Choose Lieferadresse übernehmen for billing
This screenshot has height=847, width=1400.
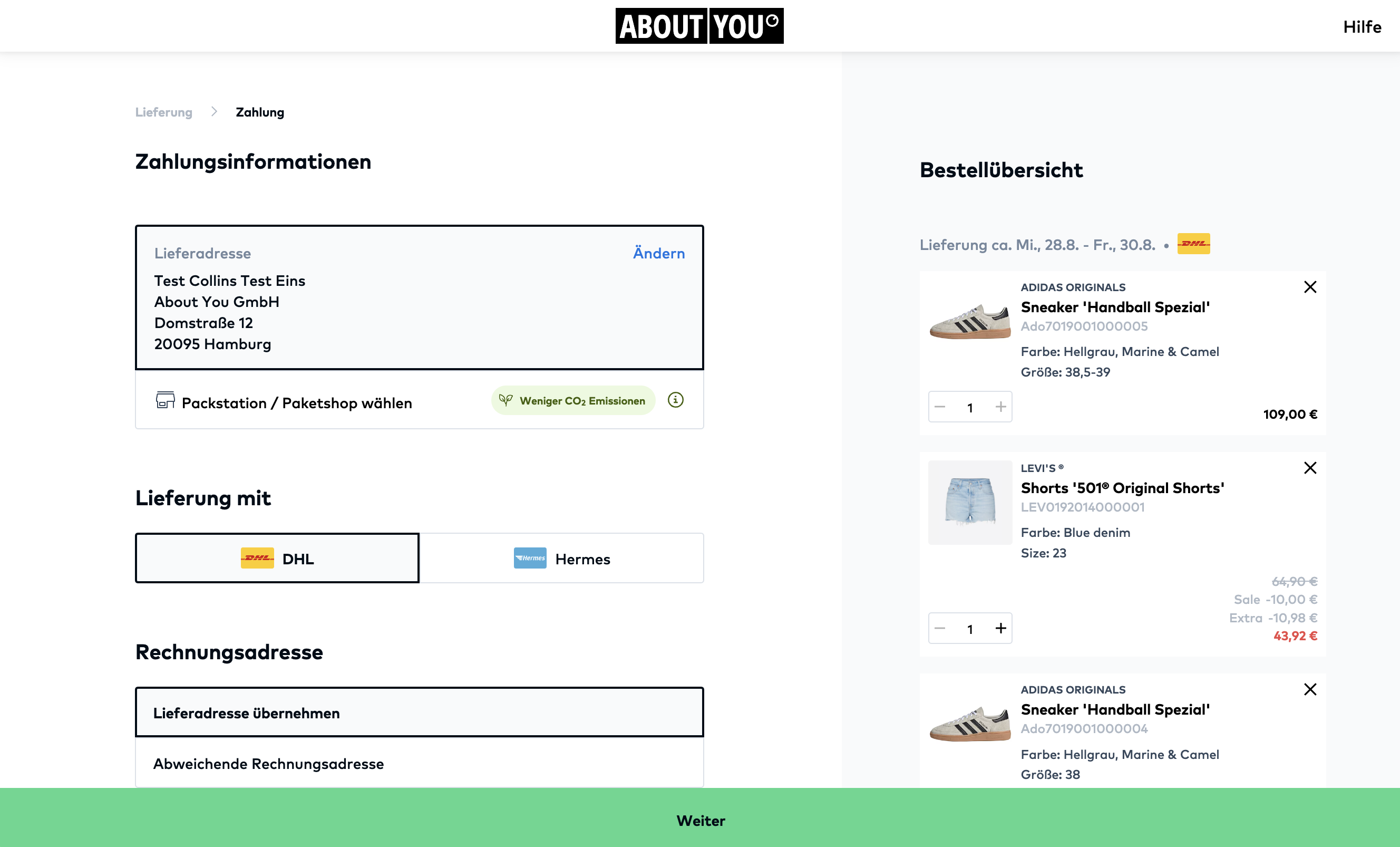click(x=420, y=713)
